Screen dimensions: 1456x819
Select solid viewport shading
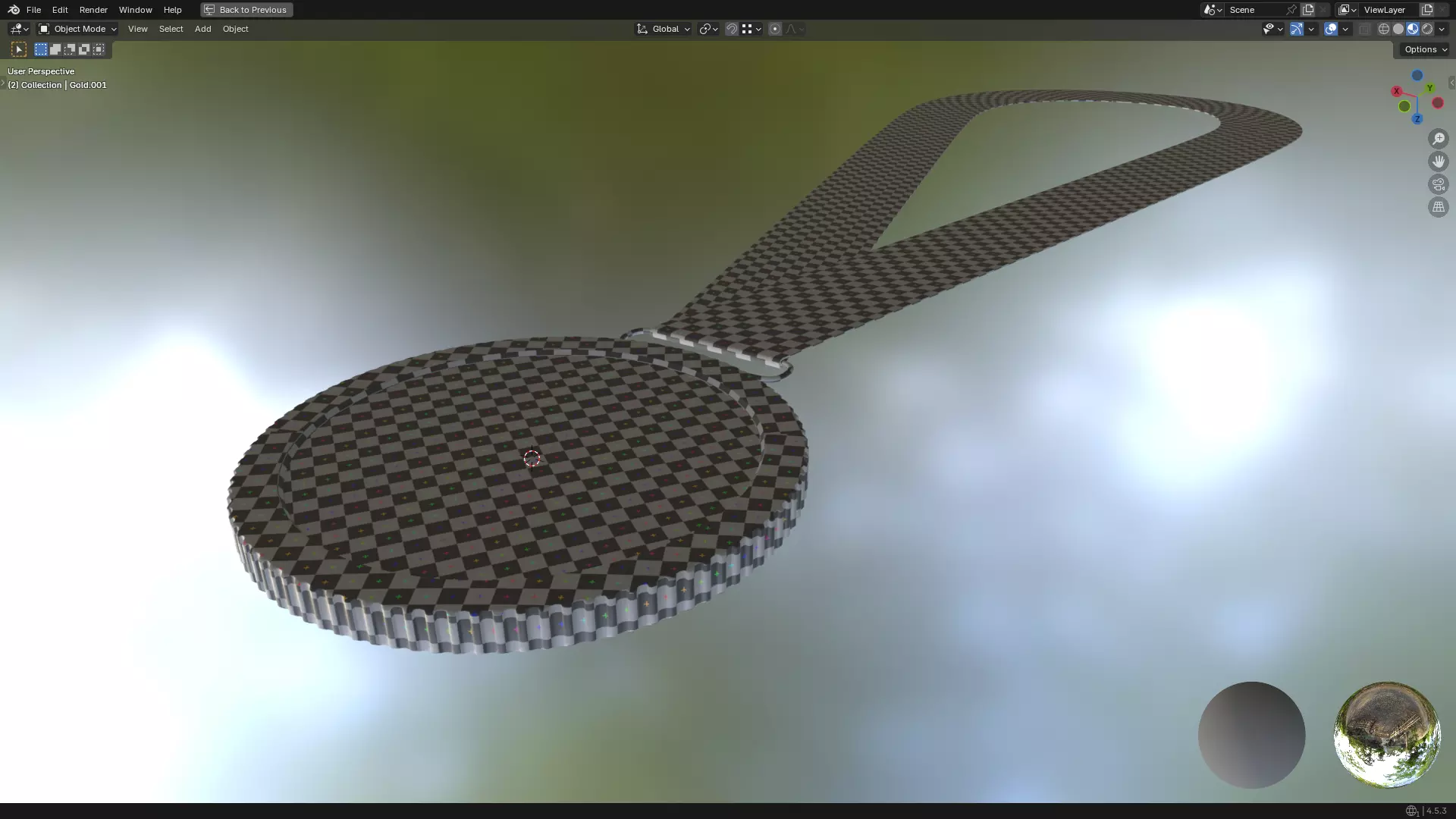pyautogui.click(x=1398, y=29)
